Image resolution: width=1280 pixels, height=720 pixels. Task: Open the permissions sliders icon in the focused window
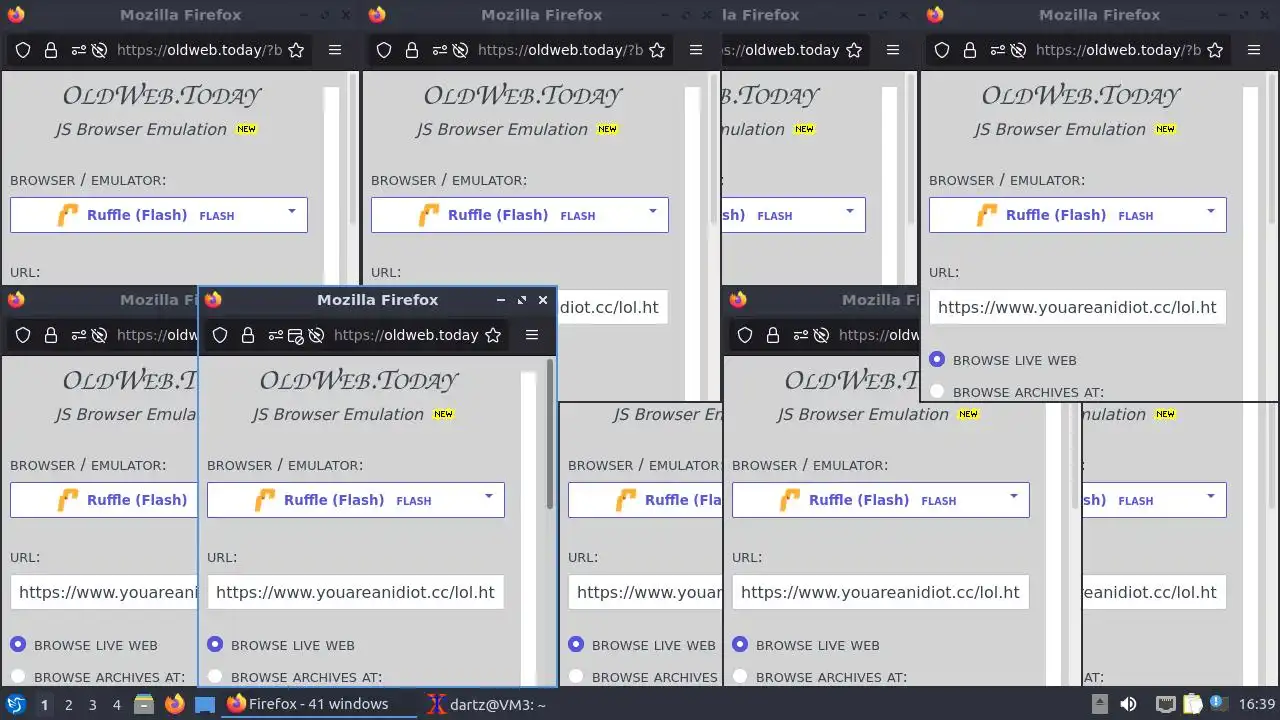point(275,335)
